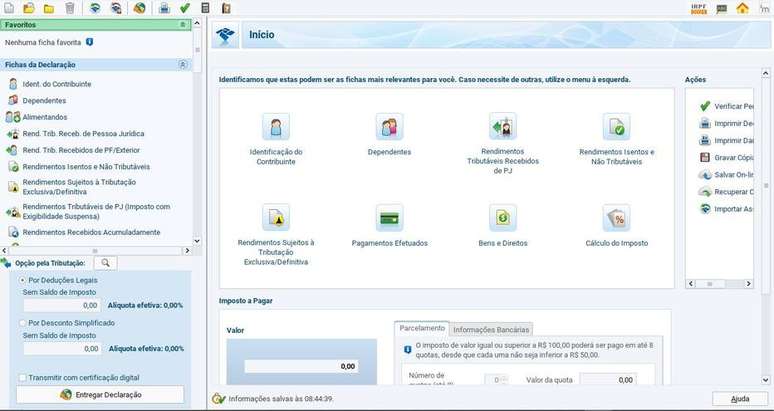The image size is (774, 411).
Task: Collapse the Favoritos panel
Action: (x=182, y=24)
